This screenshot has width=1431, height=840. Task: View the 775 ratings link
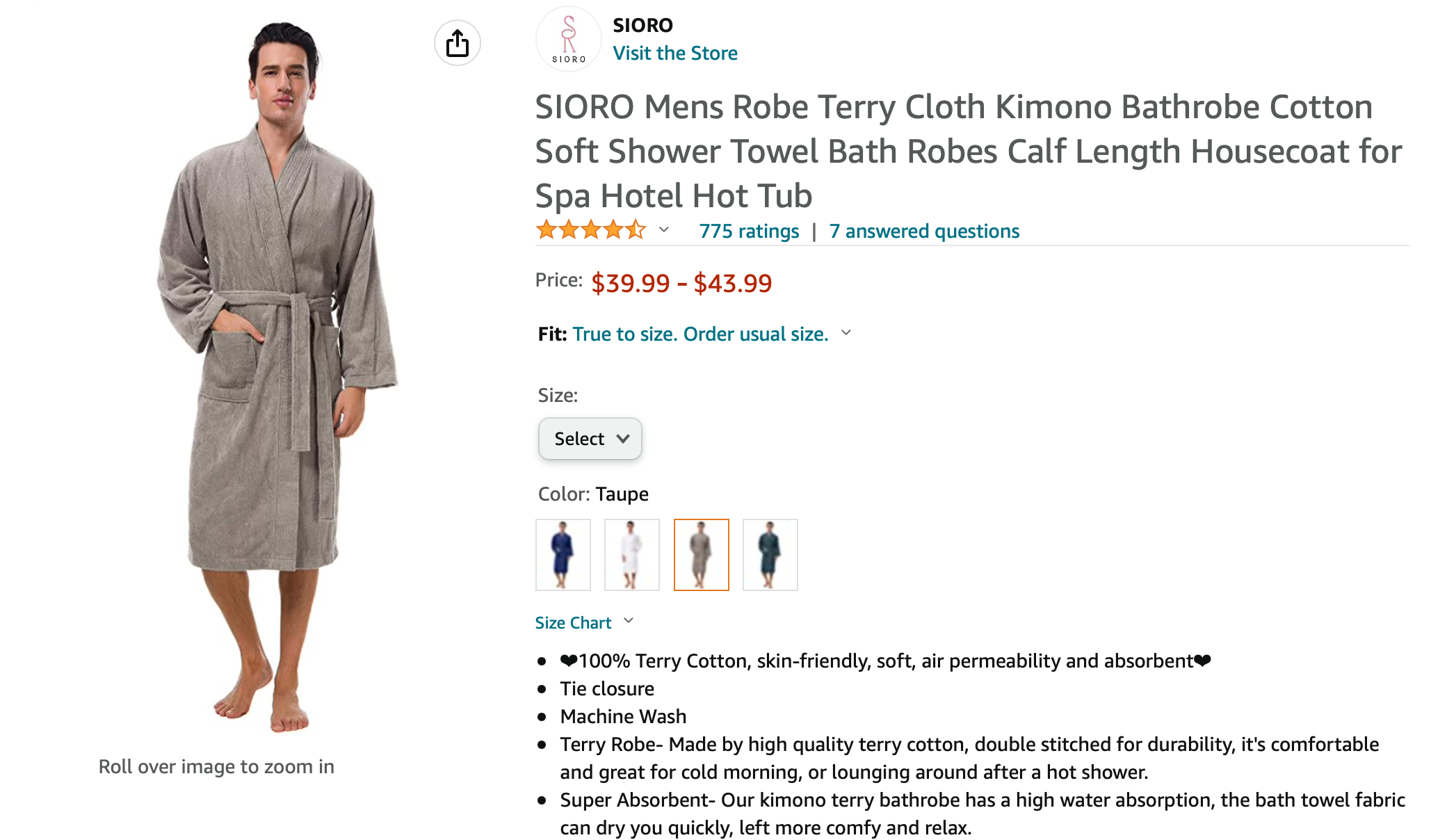pos(749,231)
